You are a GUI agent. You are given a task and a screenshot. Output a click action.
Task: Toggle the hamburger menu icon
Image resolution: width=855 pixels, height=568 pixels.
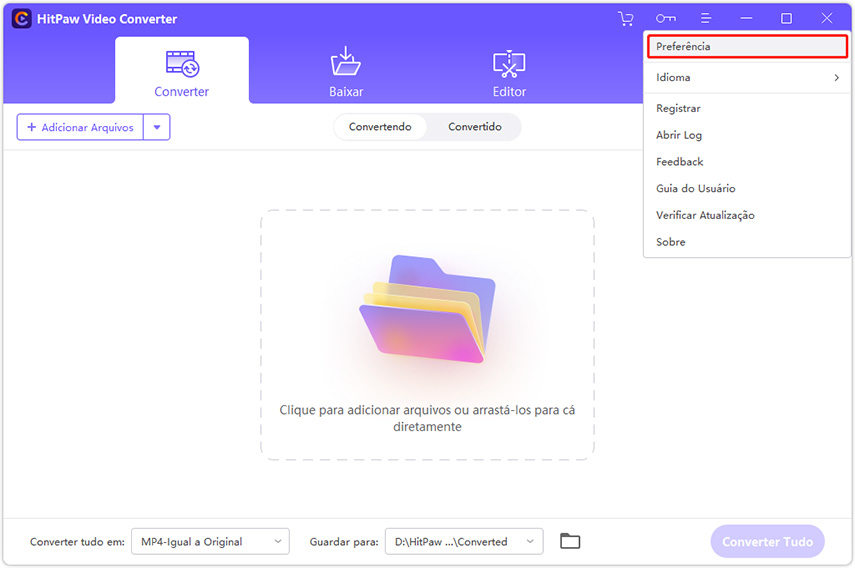pyautogui.click(x=706, y=19)
